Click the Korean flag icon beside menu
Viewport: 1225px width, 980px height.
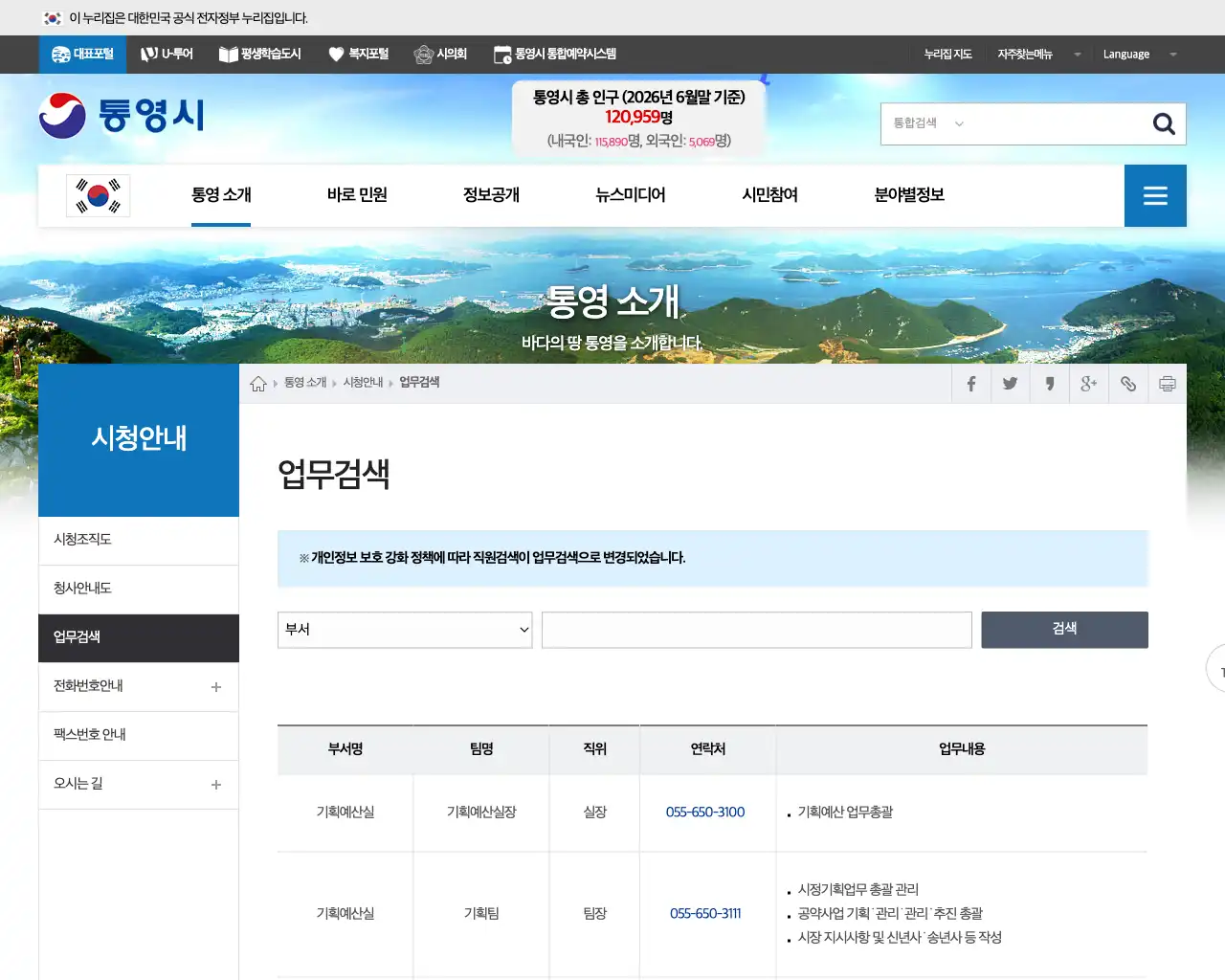pos(98,195)
